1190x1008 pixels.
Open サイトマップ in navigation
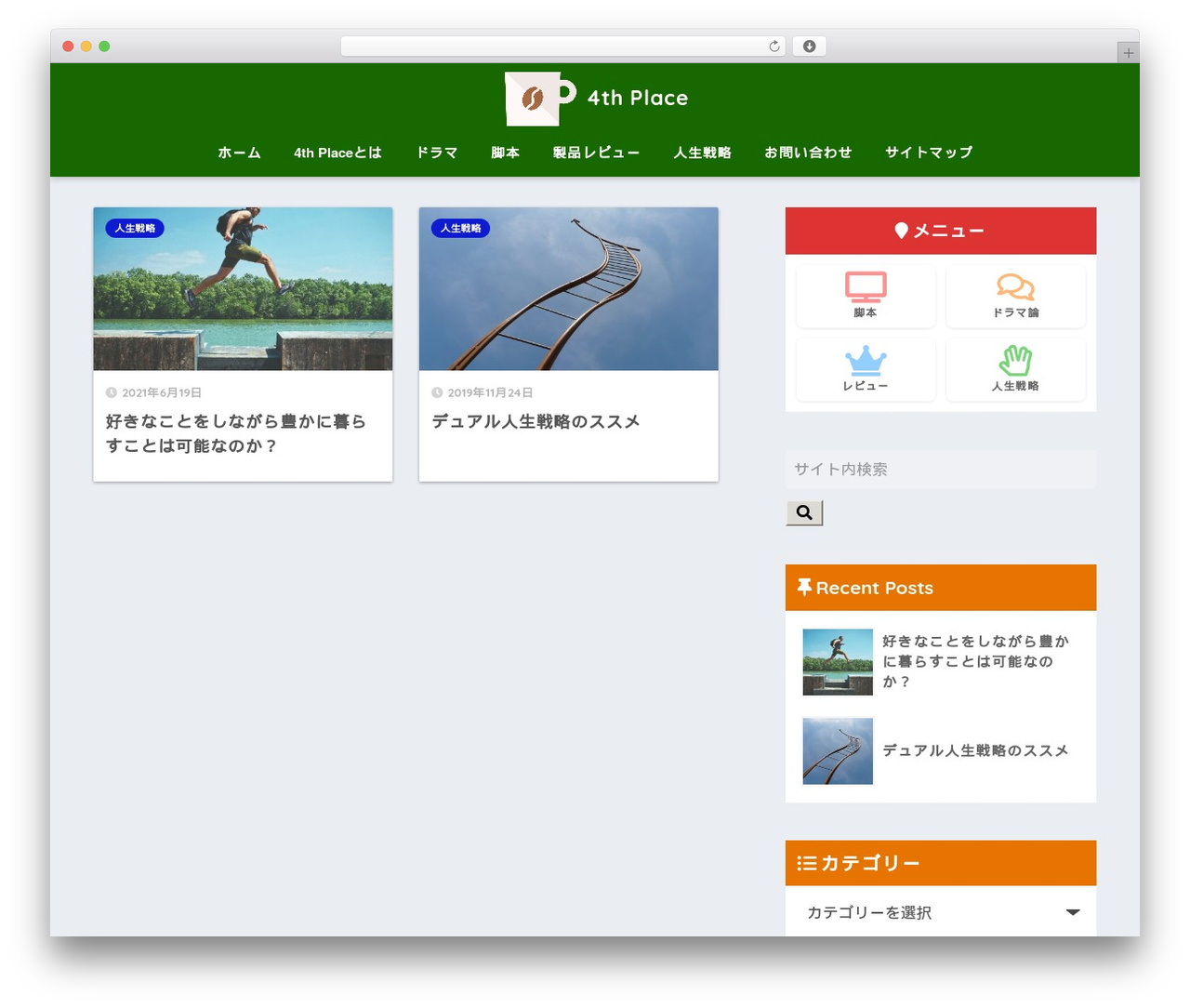[x=929, y=153]
